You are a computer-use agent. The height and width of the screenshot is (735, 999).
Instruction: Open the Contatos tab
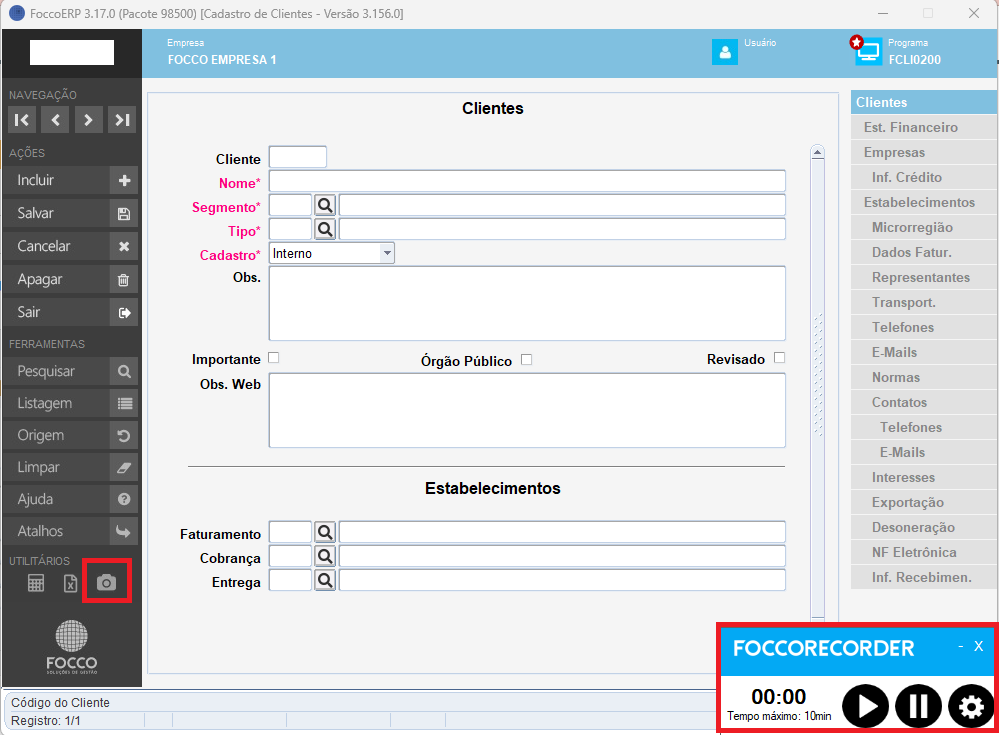(924, 403)
